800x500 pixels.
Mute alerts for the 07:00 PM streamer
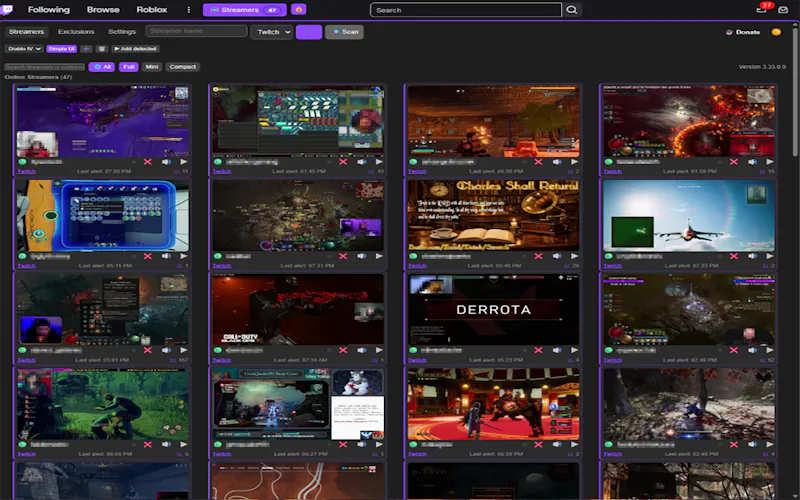(x=166, y=162)
